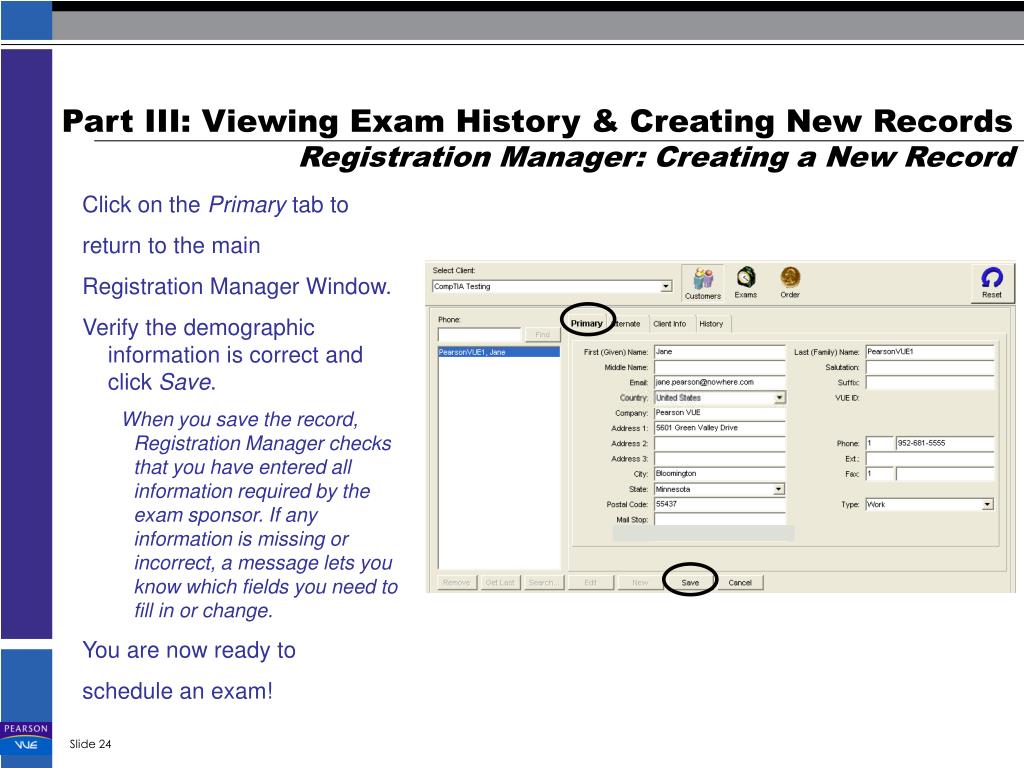The height and width of the screenshot is (768, 1024).
Task: Click the Fax country code field
Action: pos(879,474)
